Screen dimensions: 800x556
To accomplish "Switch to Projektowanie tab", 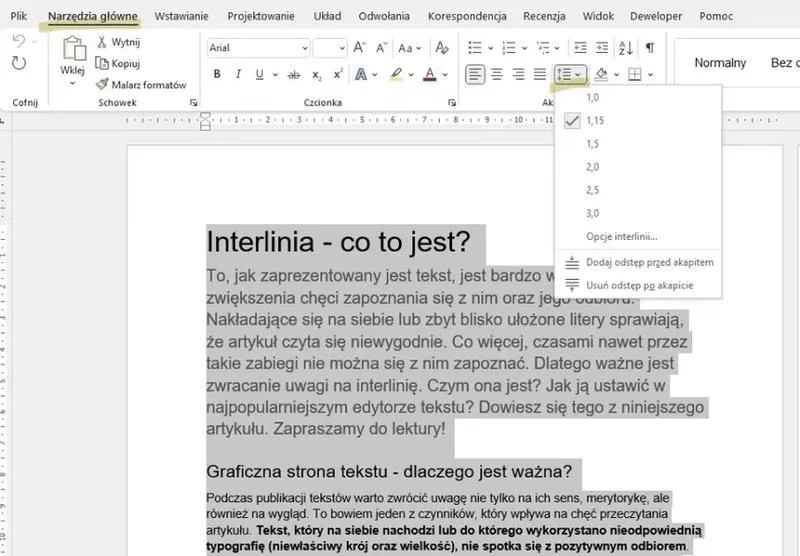I will tap(261, 16).
